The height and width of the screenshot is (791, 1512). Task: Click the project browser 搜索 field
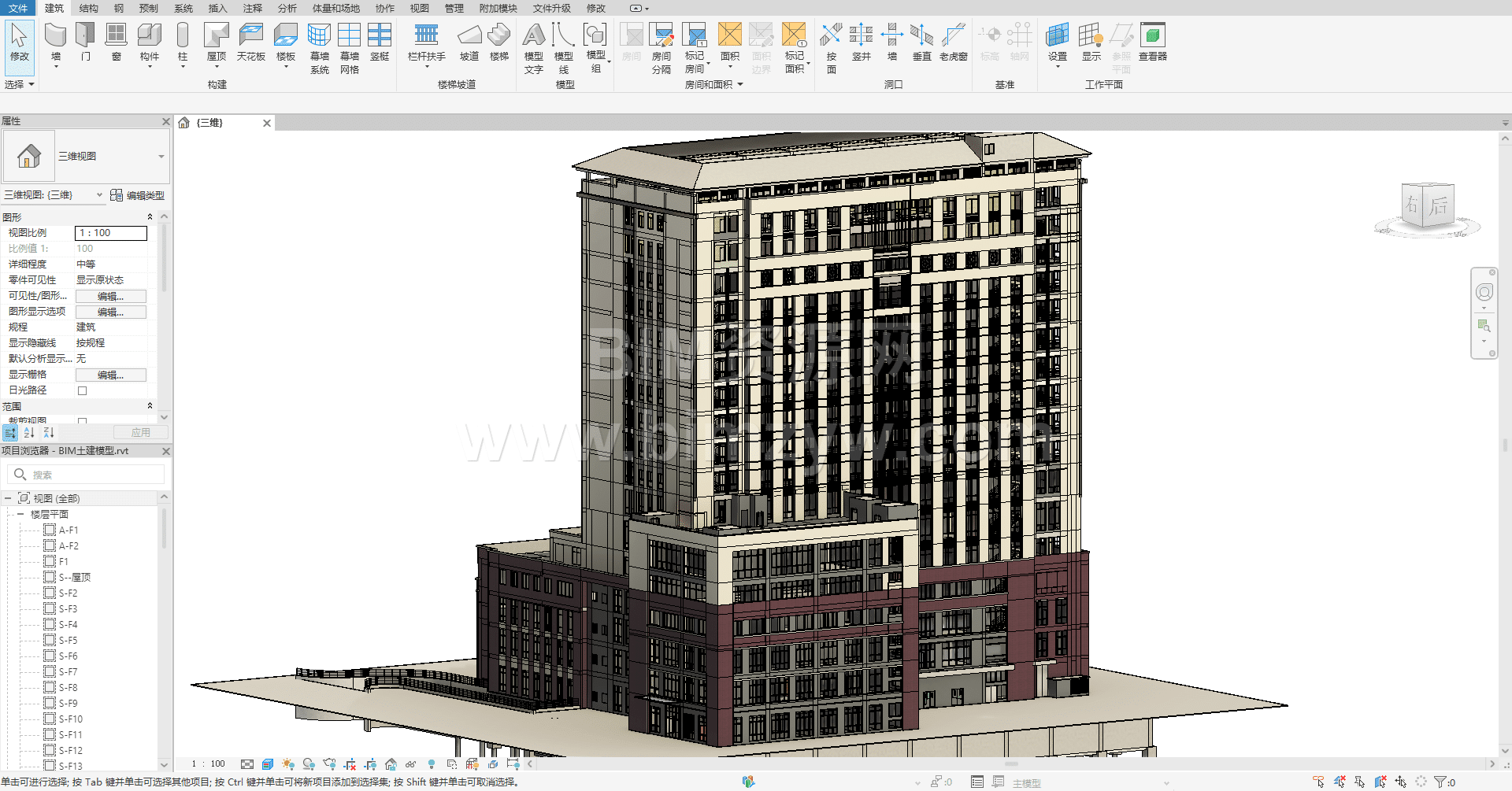94,475
